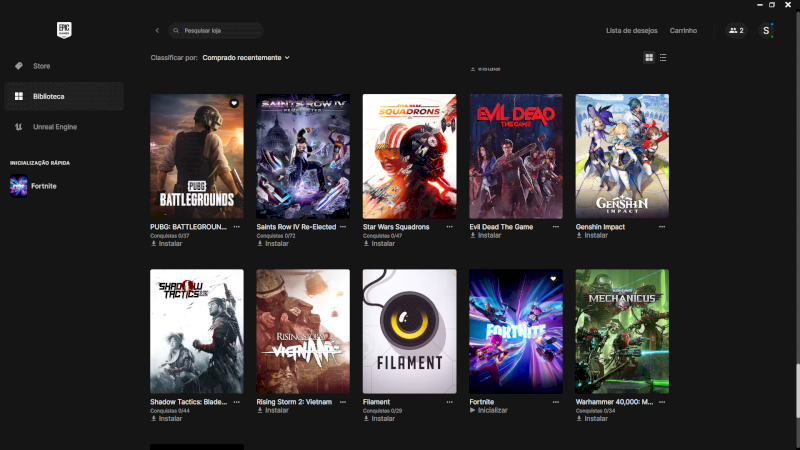800x450 pixels.
Task: Go back using the arrow icon
Action: click(157, 31)
